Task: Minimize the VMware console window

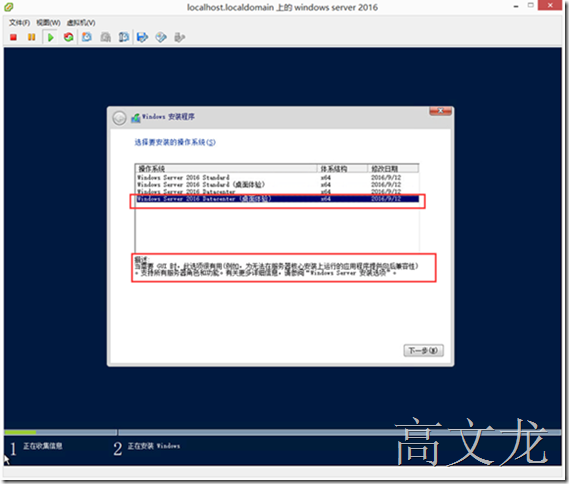Action: pos(516,6)
